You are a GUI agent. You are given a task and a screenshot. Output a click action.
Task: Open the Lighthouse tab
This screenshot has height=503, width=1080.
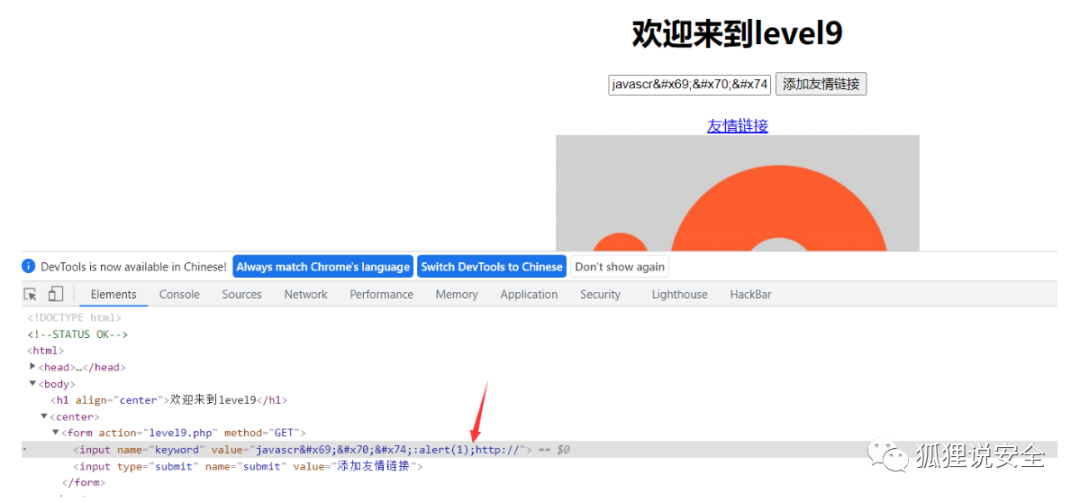[679, 294]
